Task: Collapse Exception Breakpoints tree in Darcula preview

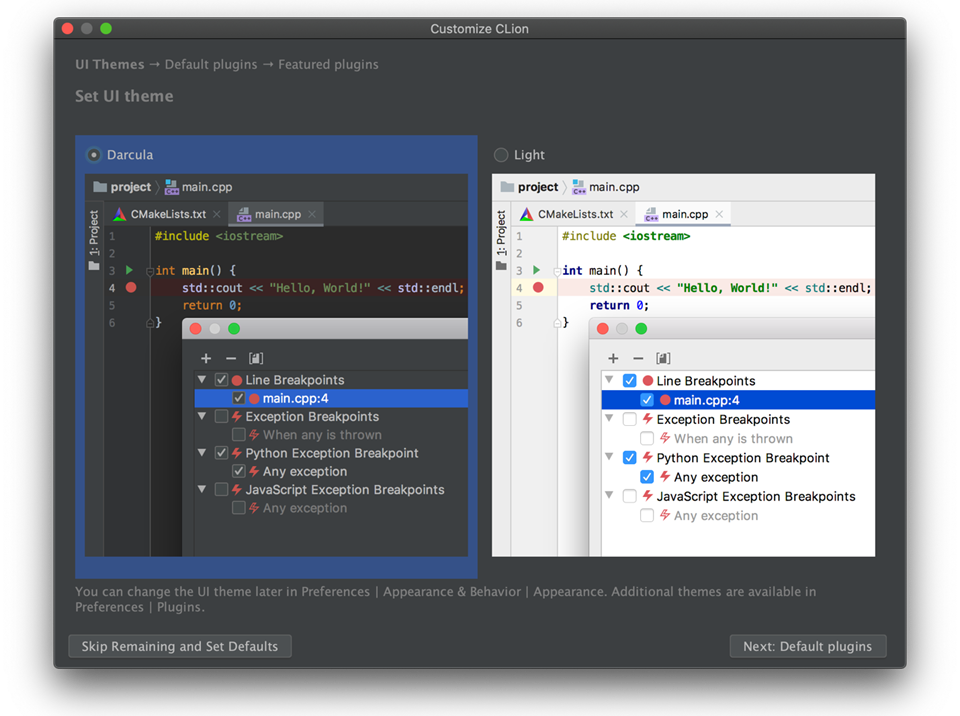Action: [202, 416]
